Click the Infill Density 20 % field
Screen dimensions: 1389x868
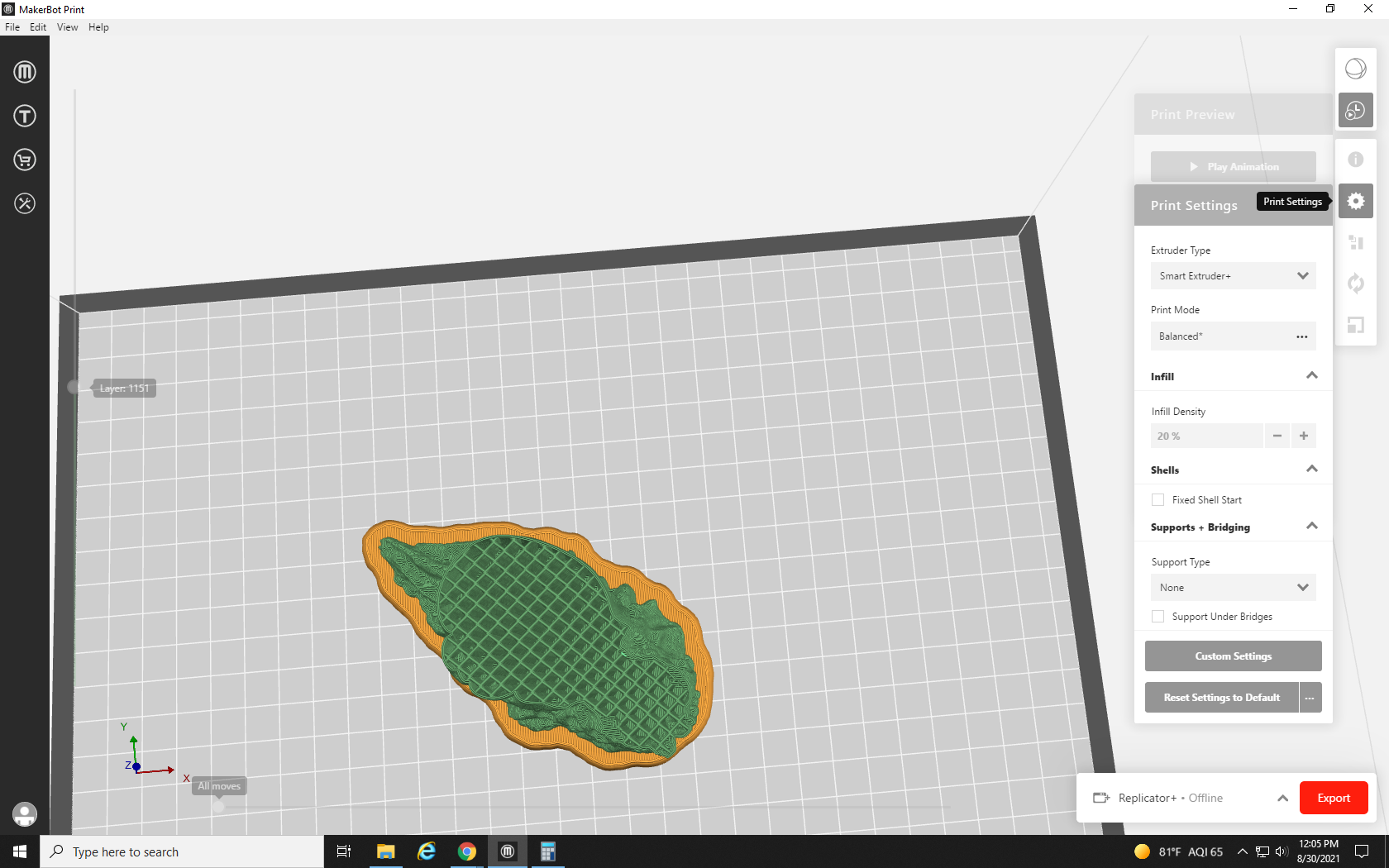point(1206,436)
